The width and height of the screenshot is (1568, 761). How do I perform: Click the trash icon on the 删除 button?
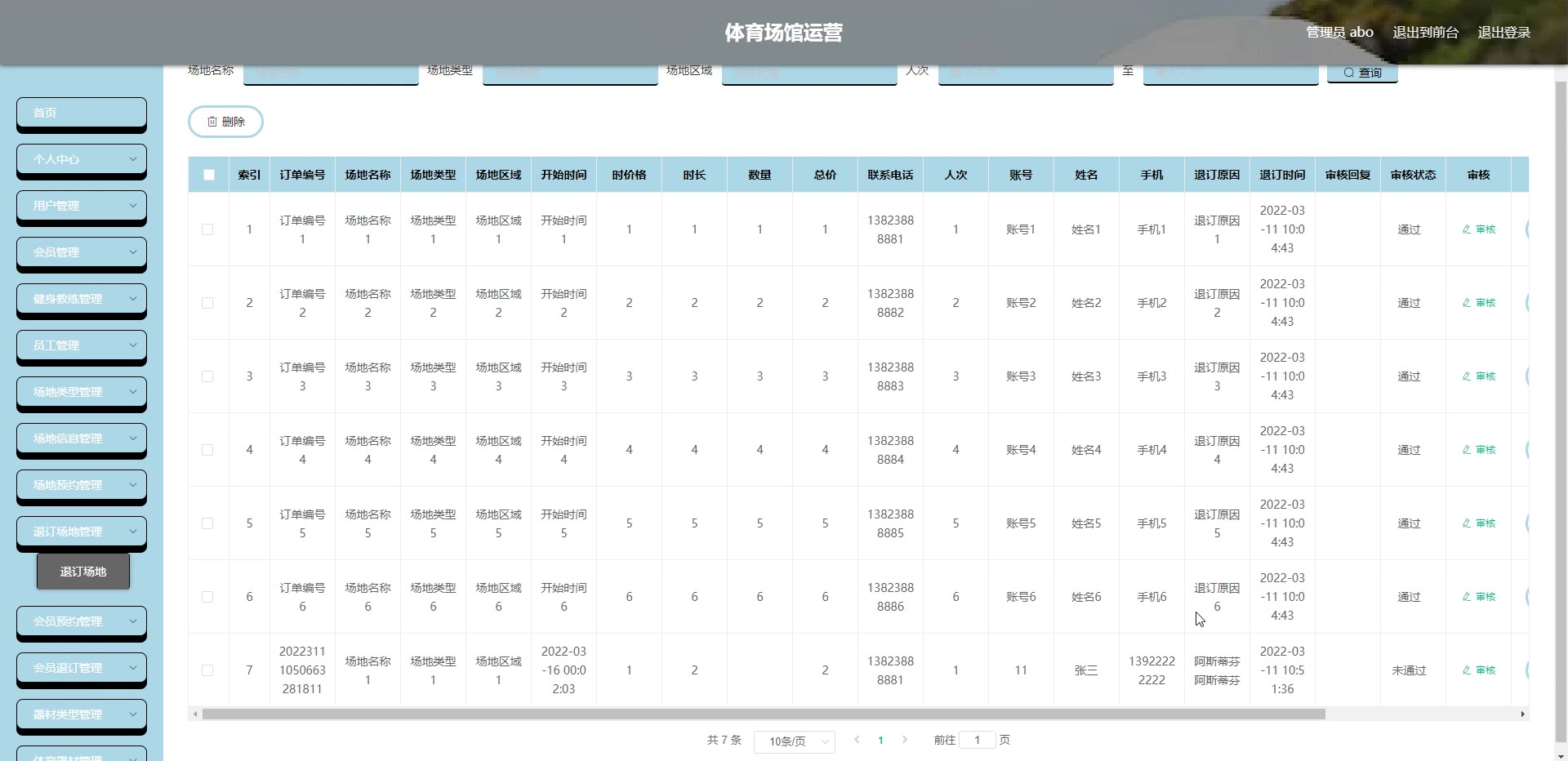tap(212, 122)
